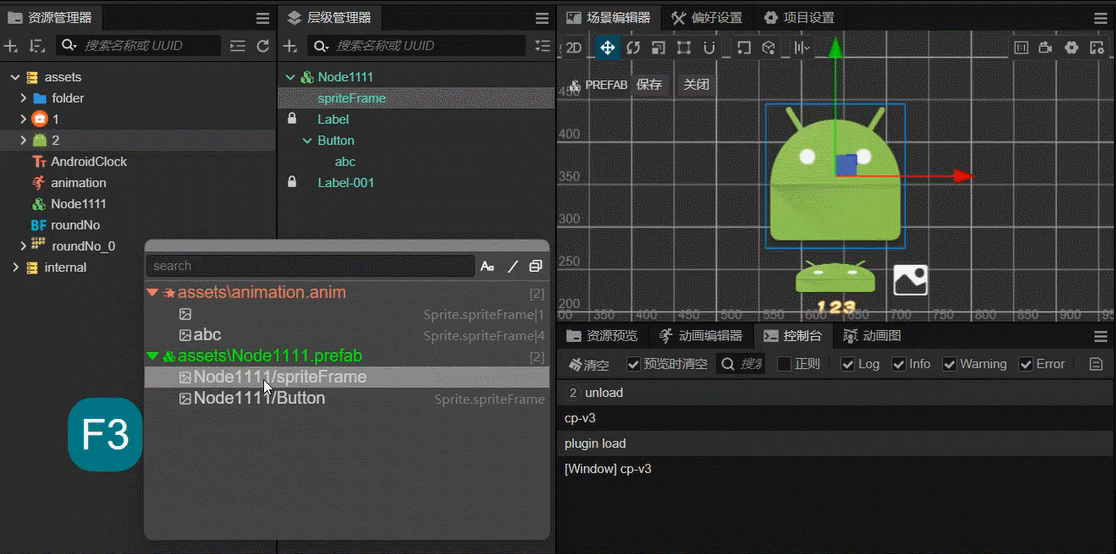Collapse assets\Node1111.prefab search group
Screen dimensions: 1116x554
[152, 355]
